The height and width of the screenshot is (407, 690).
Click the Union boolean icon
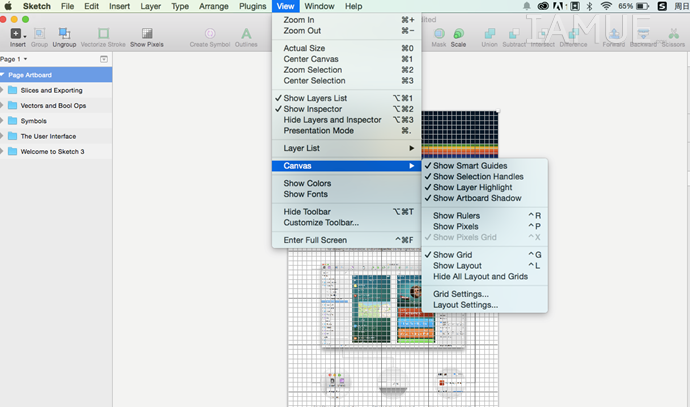pos(489,33)
